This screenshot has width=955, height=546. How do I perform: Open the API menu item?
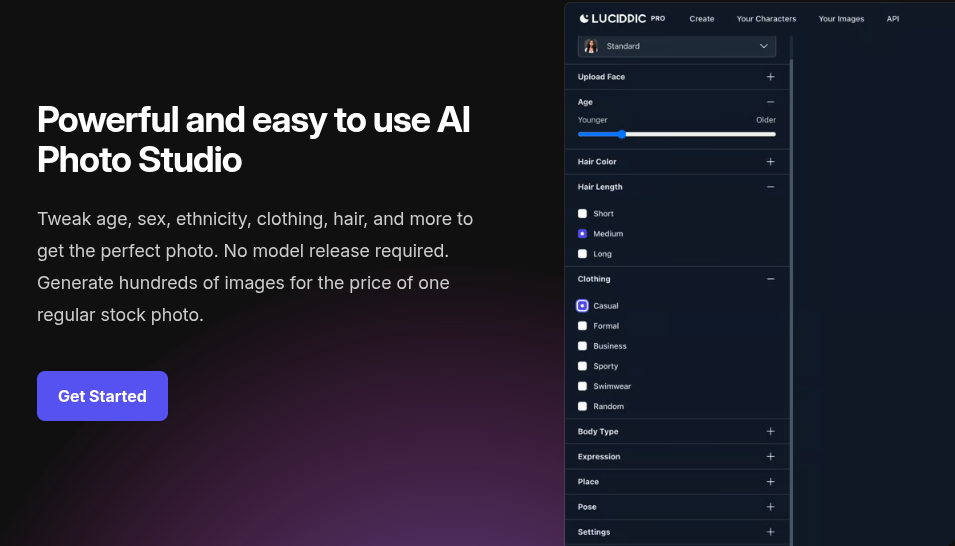(x=893, y=19)
